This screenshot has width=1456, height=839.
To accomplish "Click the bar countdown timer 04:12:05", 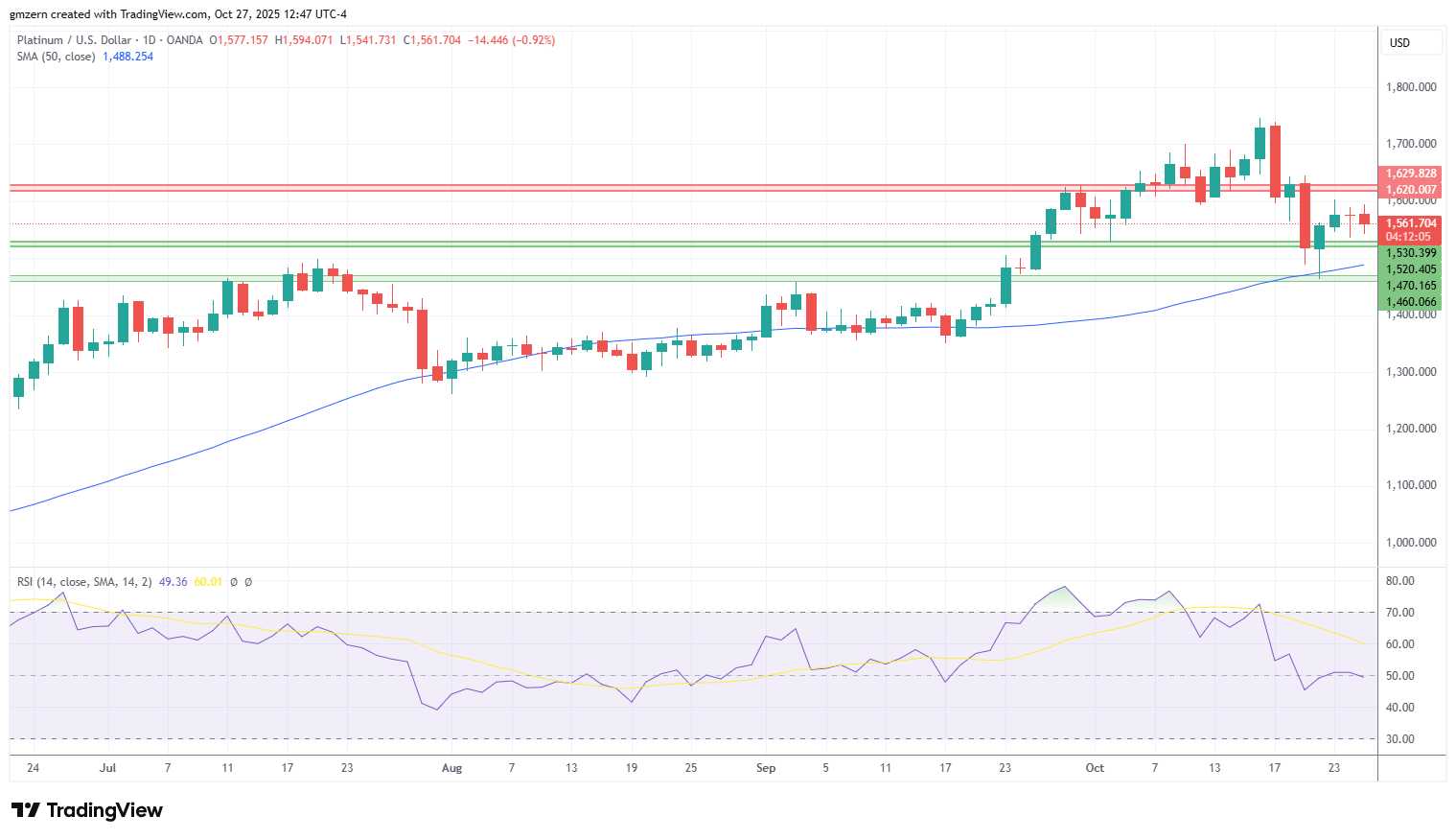I will 1408,237.
